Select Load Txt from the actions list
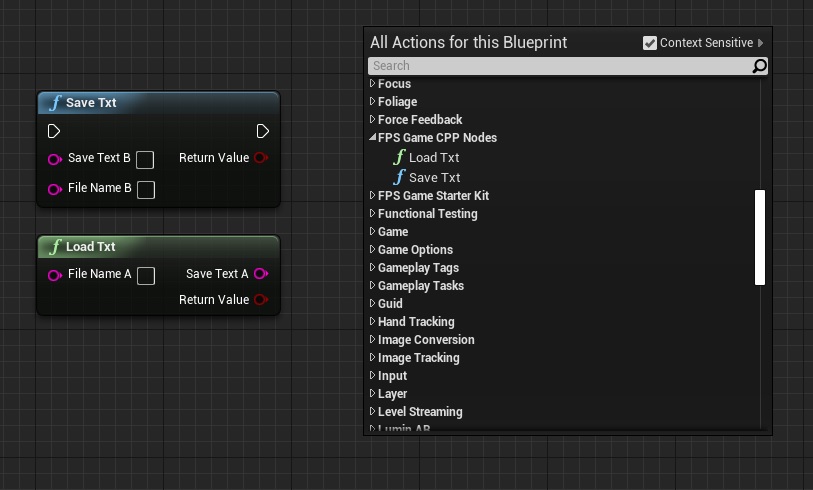Viewport: 813px width, 490px height. [x=433, y=158]
